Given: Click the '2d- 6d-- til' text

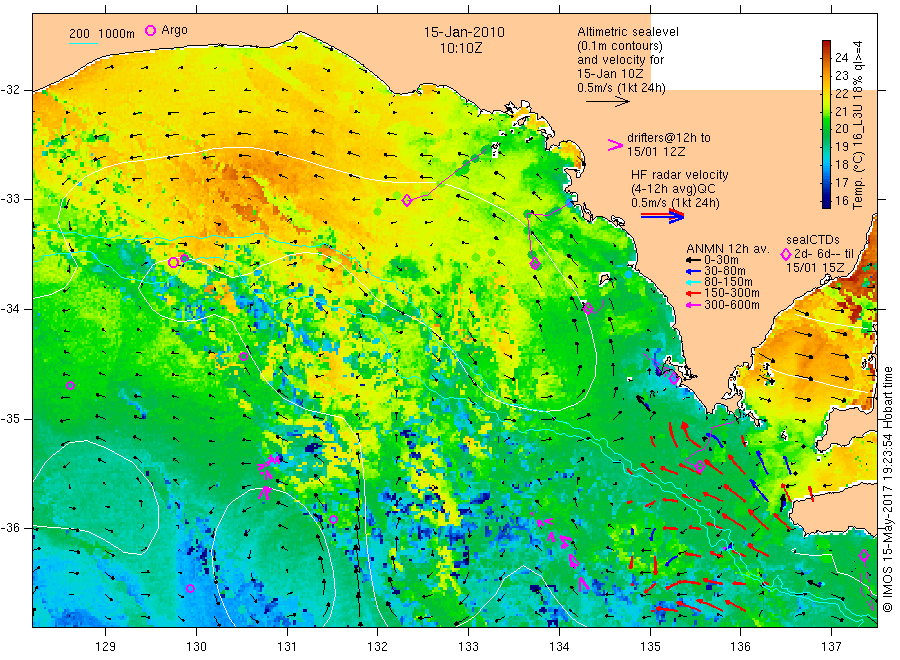Looking at the screenshot, I should tap(824, 254).
